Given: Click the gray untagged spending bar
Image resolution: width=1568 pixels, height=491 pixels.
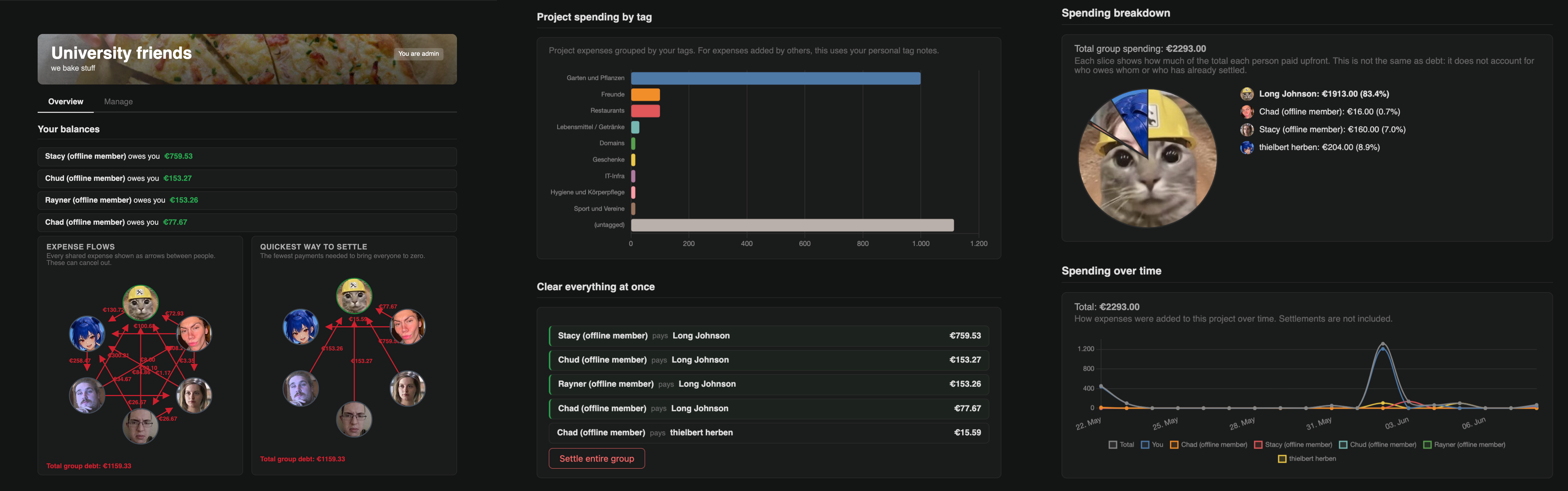Looking at the screenshot, I should coord(792,225).
